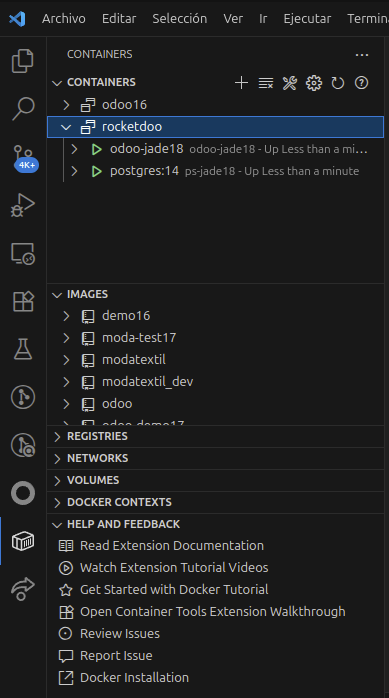Image resolution: width=389 pixels, height=698 pixels.
Task: Open Watch Extension Tutorial Videos
Action: click(x=174, y=568)
